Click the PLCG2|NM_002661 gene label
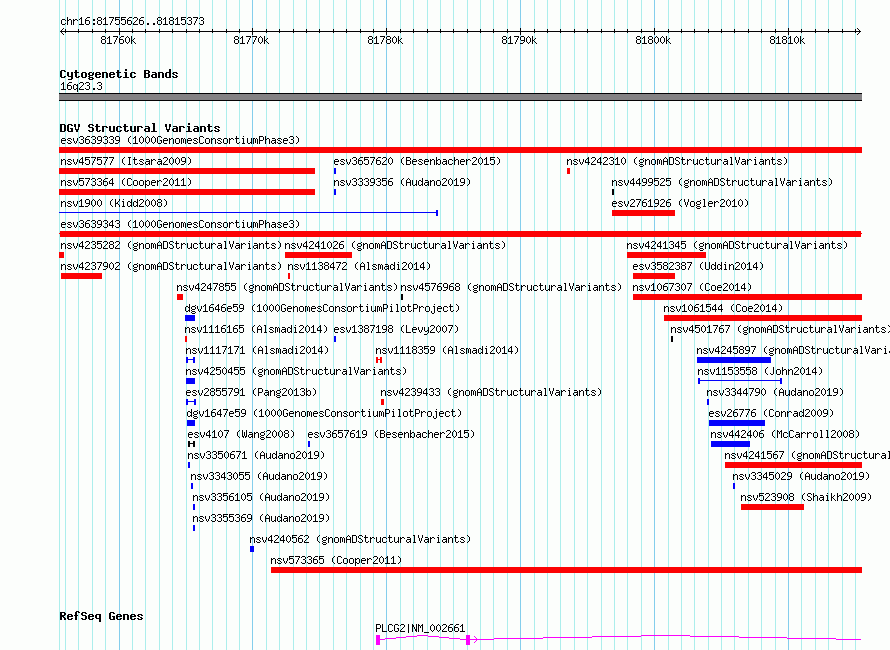 point(420,628)
